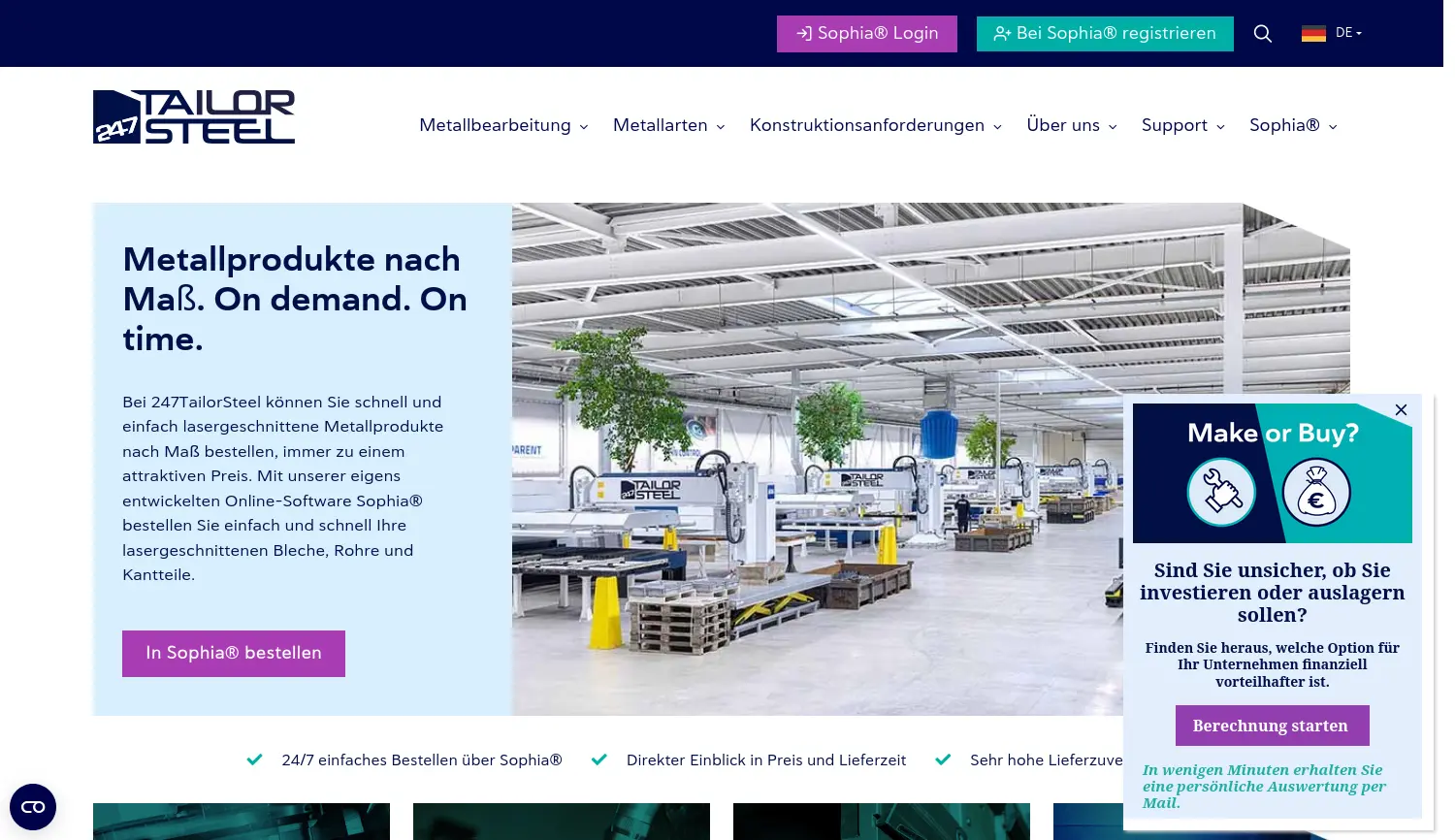
Task: Click the In Sophia® bestellen button
Action: point(233,653)
